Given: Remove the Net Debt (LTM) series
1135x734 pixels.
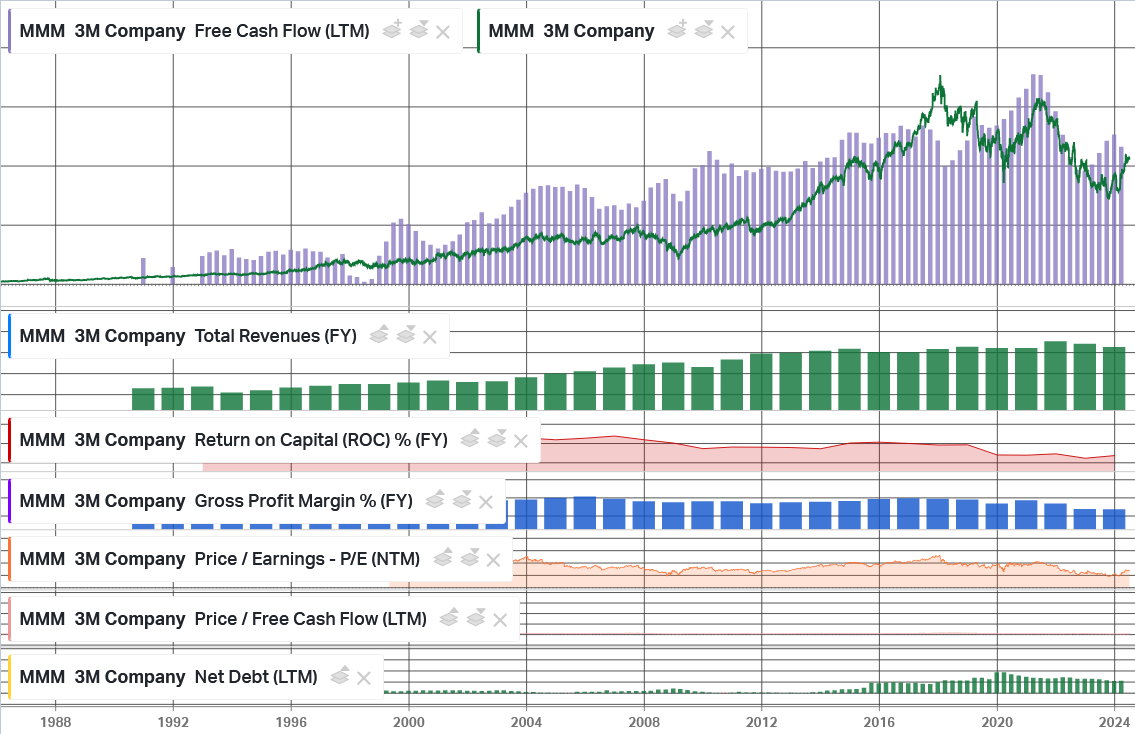Looking at the screenshot, I should [x=364, y=678].
